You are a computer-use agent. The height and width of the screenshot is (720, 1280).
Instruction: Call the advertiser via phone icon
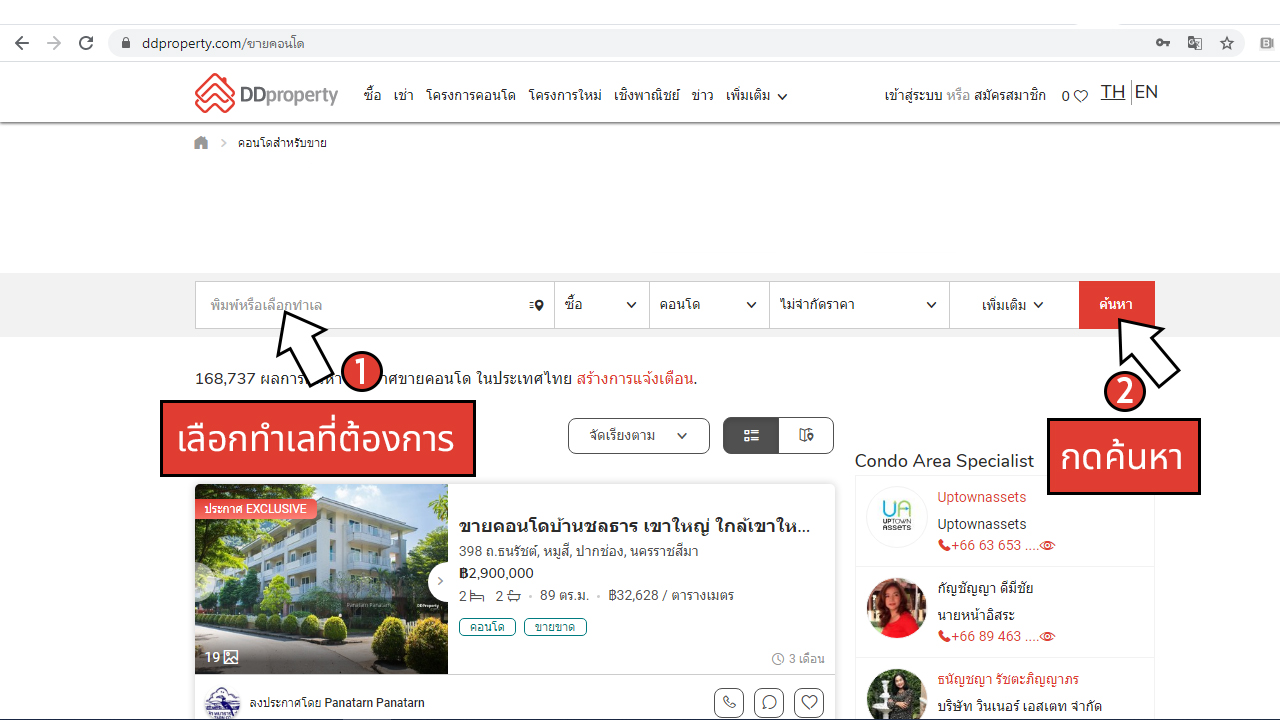tap(729, 703)
